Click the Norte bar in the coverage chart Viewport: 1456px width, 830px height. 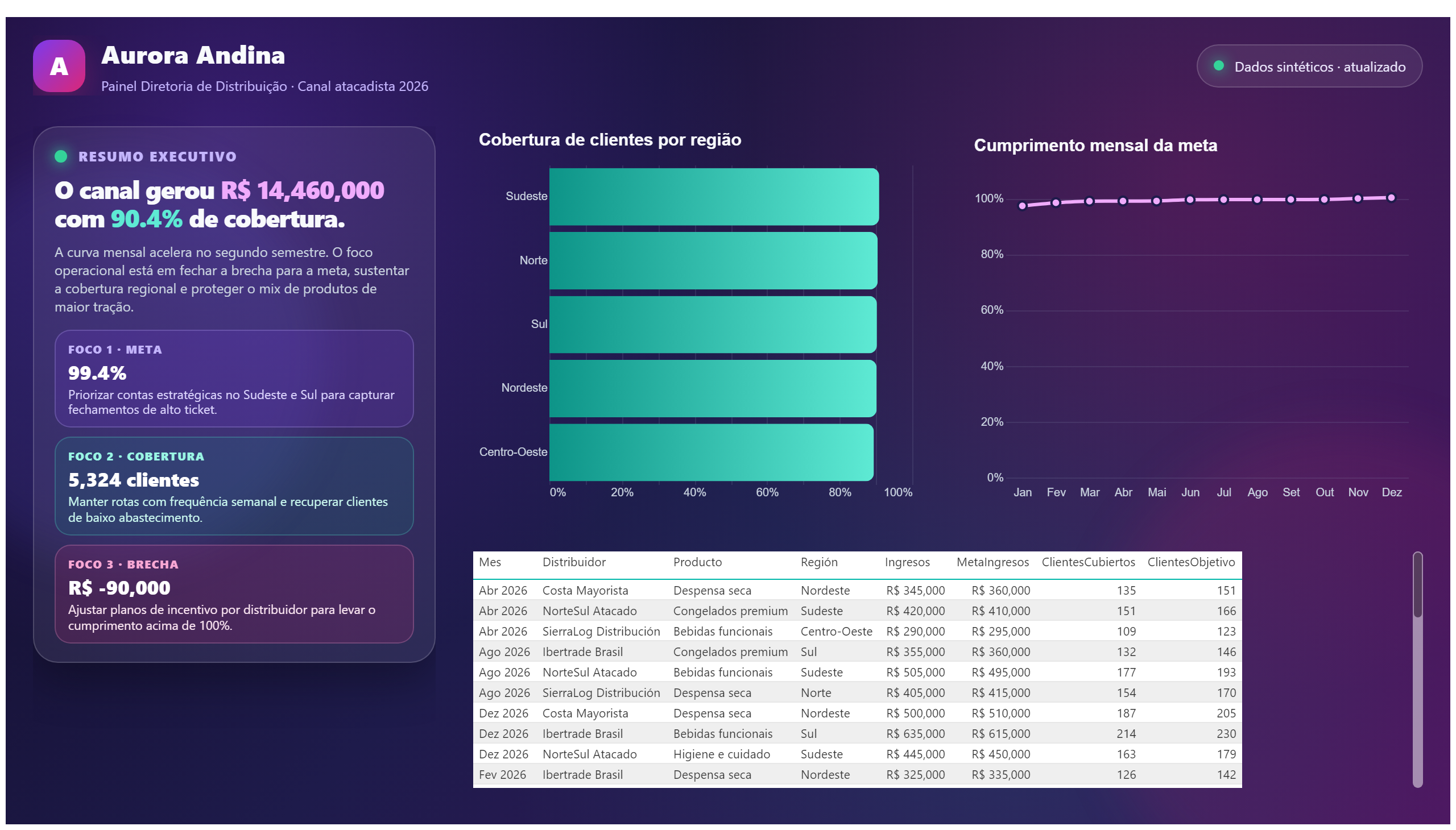click(713, 260)
